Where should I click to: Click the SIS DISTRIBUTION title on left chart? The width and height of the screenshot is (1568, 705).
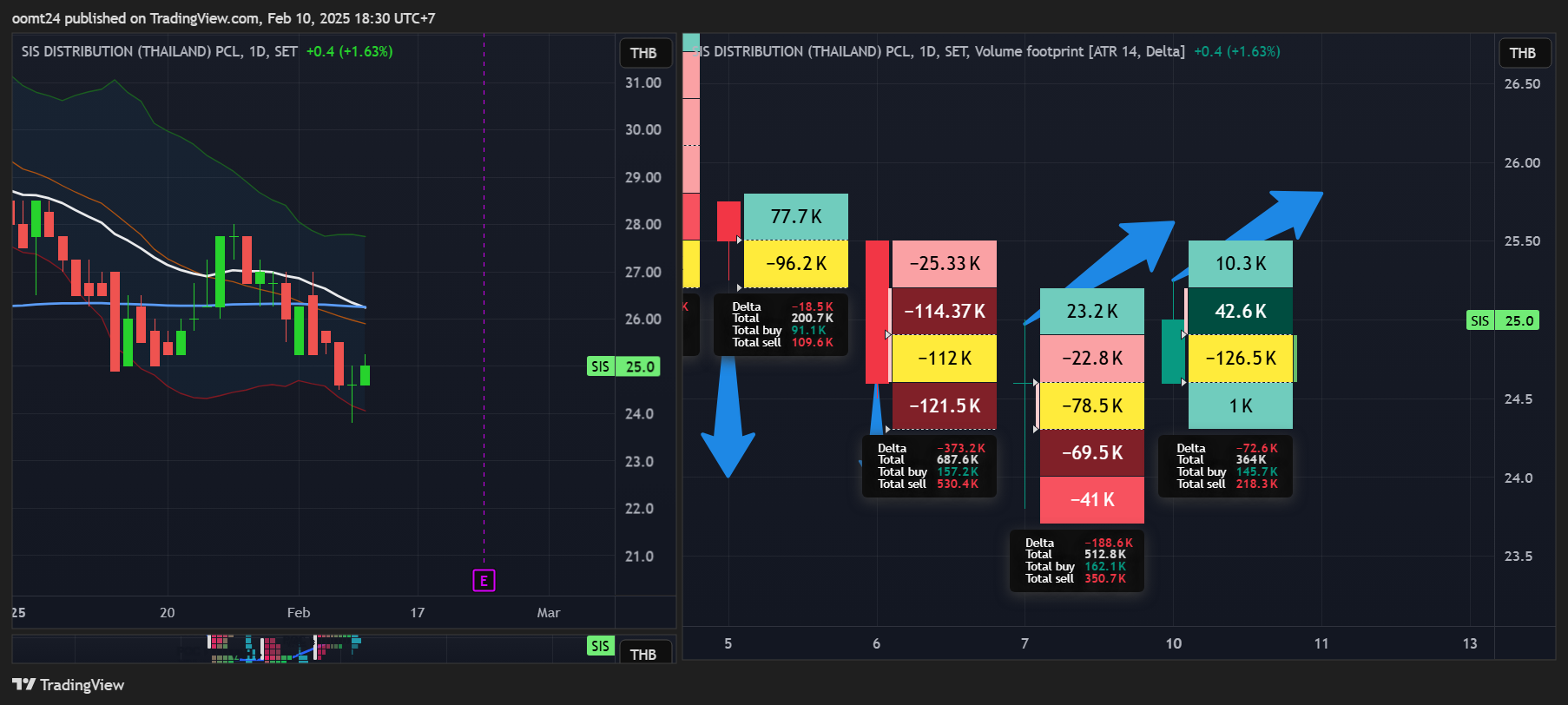160,51
